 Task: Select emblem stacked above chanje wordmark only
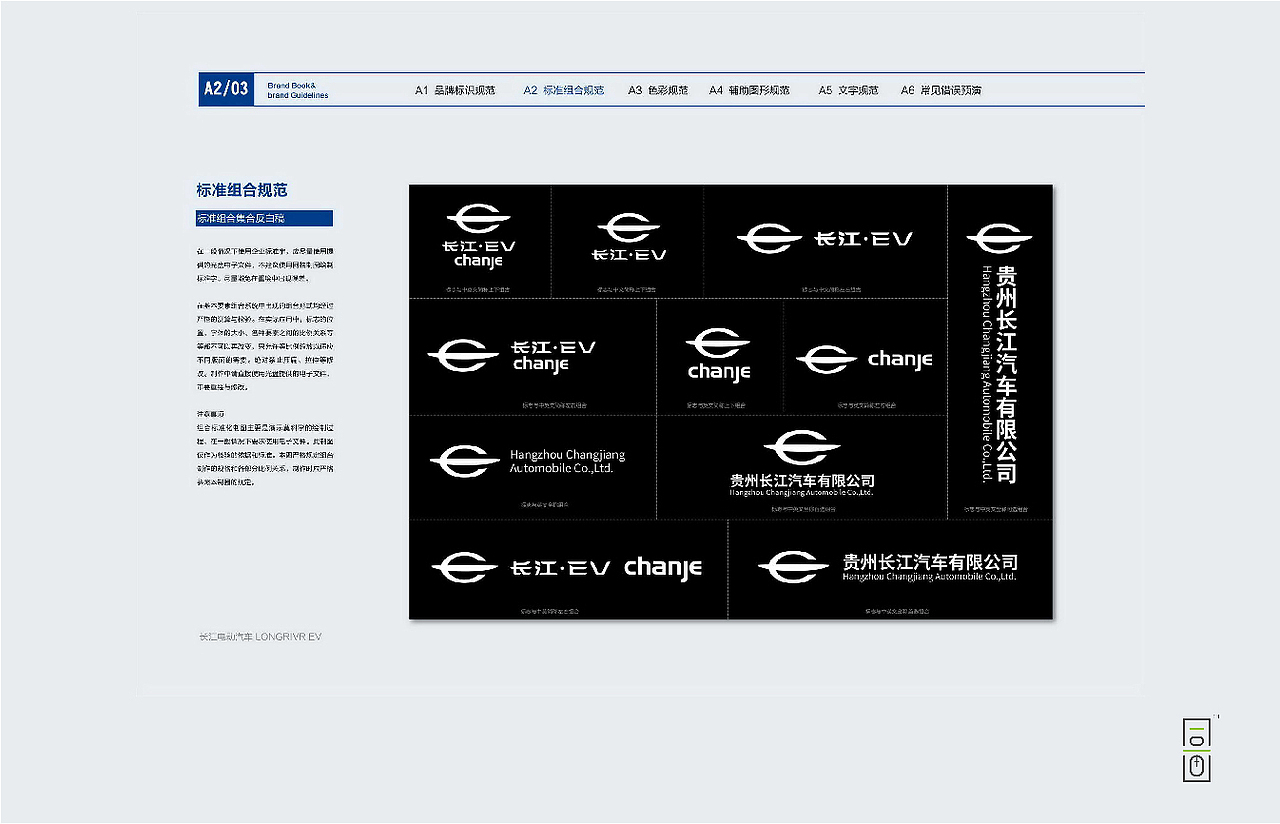(718, 354)
